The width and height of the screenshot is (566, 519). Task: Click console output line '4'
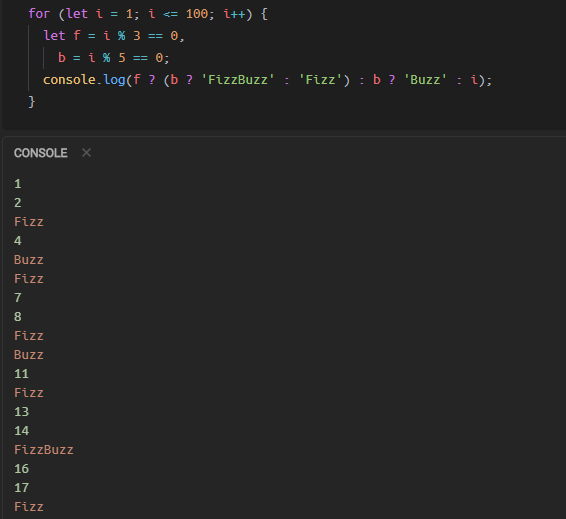click(18, 241)
